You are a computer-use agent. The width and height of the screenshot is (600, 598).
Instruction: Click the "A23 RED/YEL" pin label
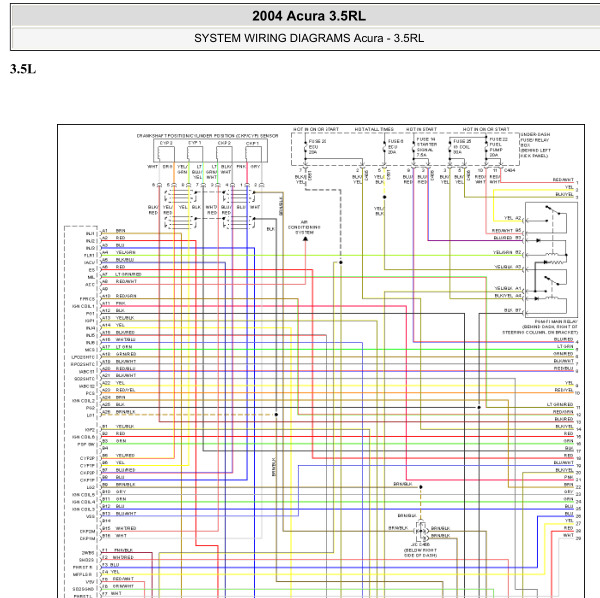tap(119, 390)
